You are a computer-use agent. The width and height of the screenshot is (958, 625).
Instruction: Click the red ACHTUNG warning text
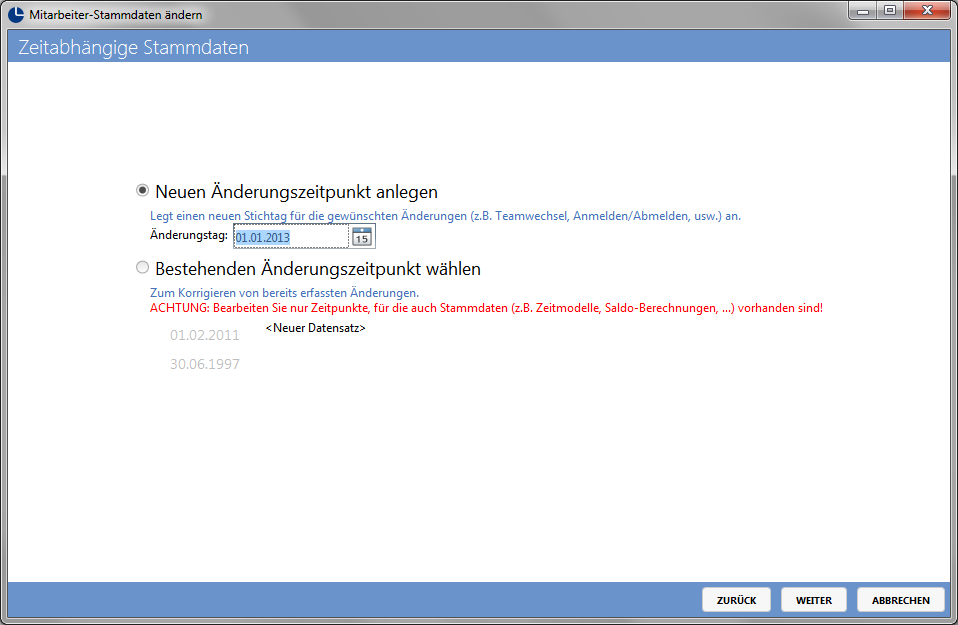point(486,308)
